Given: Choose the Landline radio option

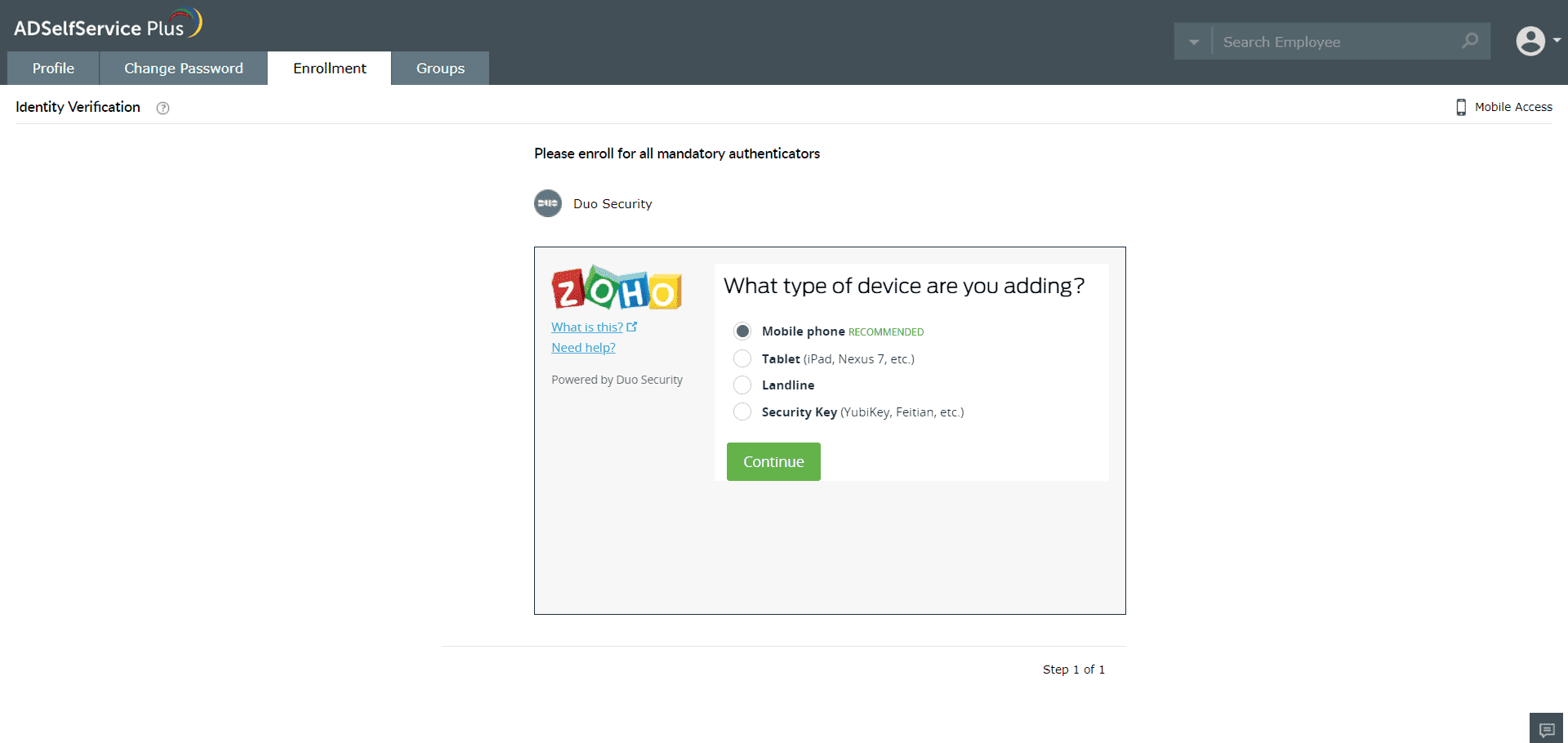Looking at the screenshot, I should coord(742,385).
